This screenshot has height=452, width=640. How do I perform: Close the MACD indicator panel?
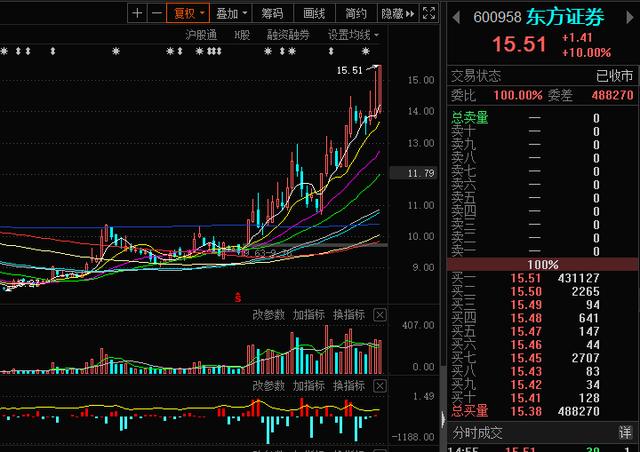tap(380, 386)
